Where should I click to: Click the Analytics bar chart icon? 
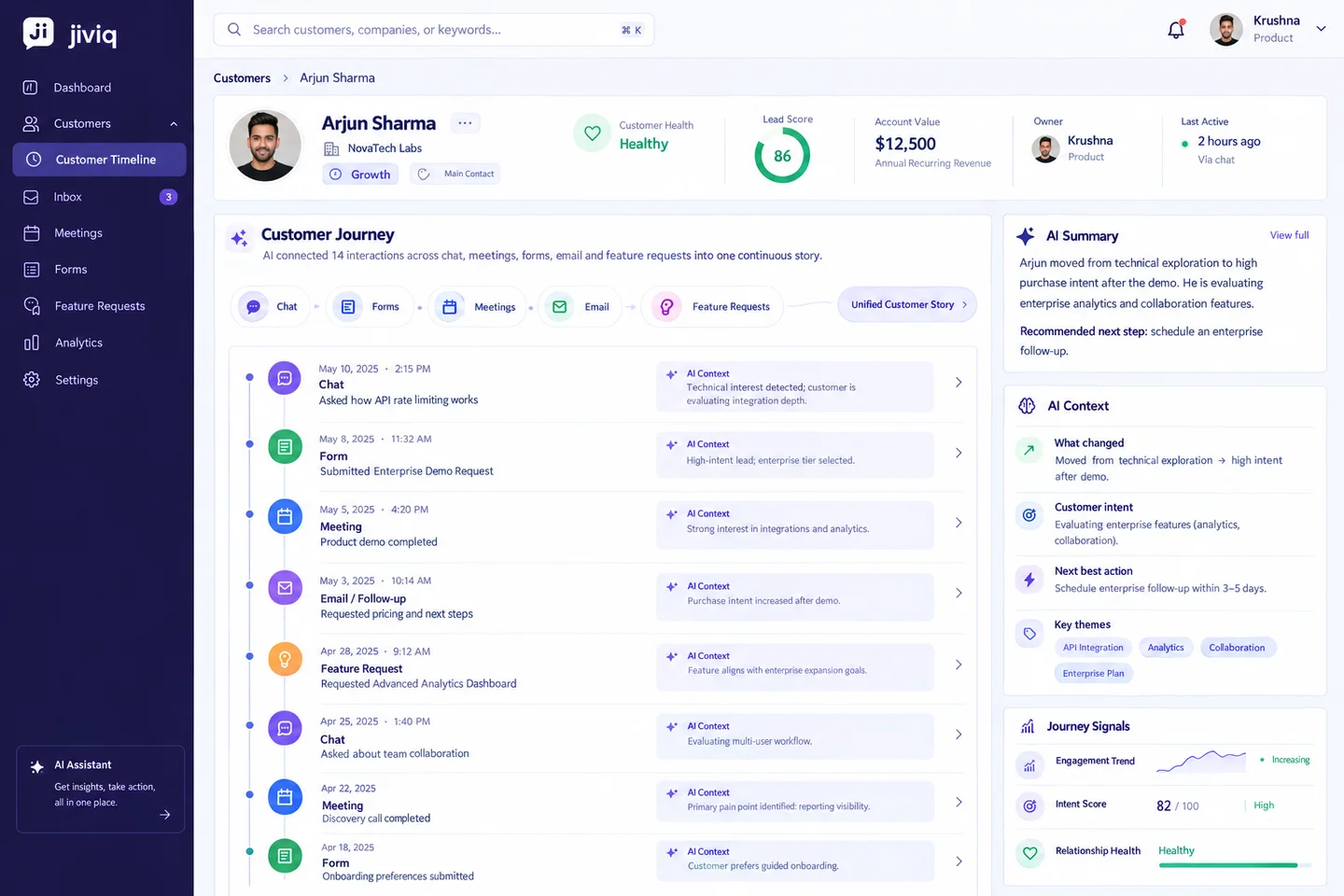32,343
